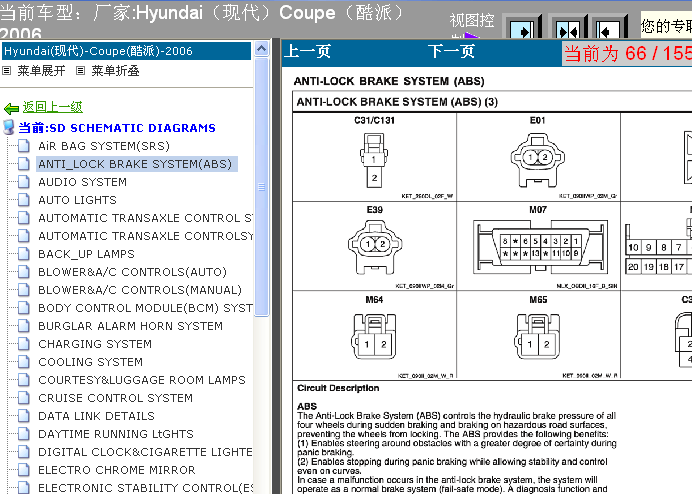Click the green back arrow icon
This screenshot has width=692, height=494.
pos(11,108)
